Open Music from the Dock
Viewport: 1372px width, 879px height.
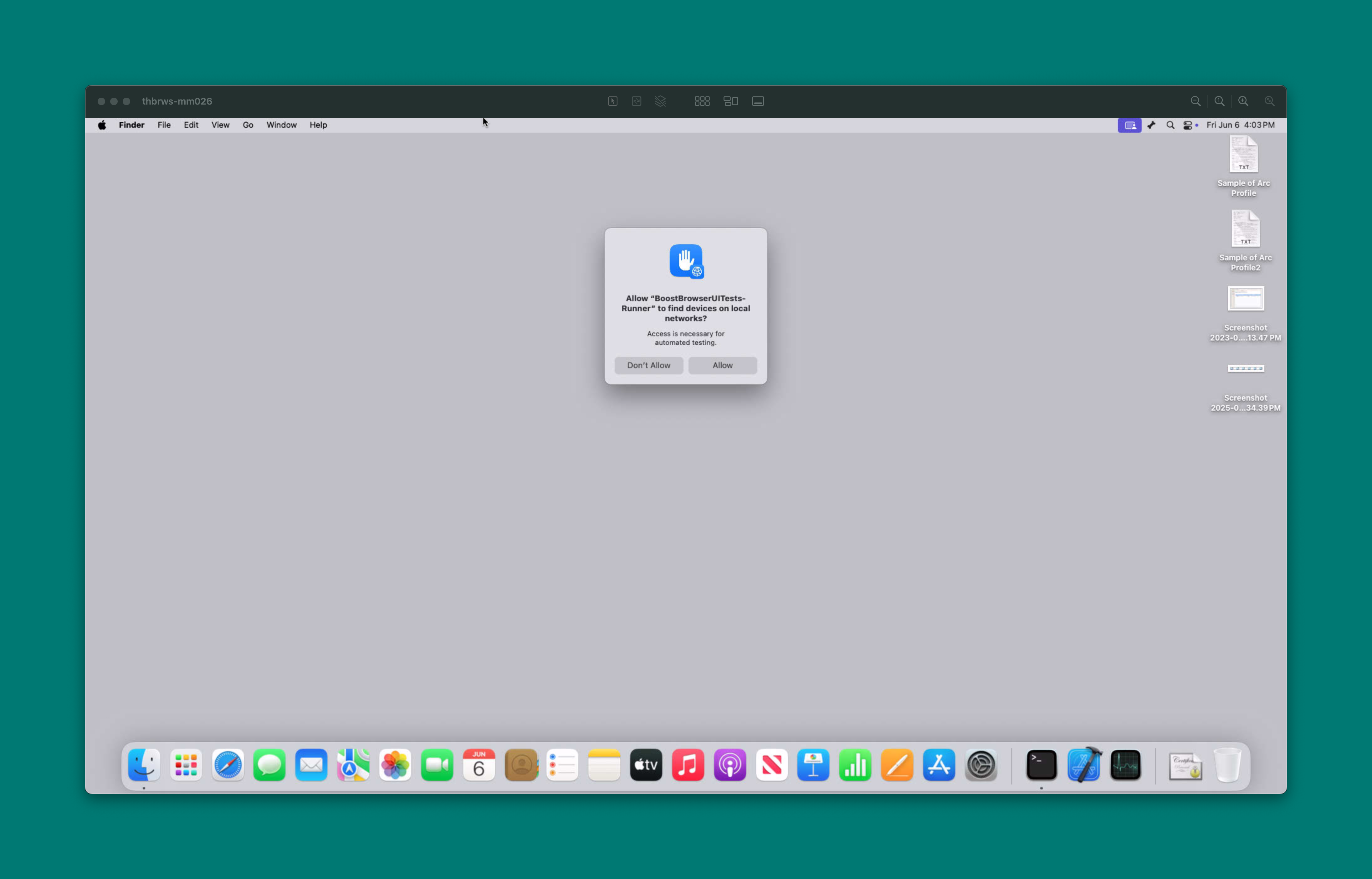coord(688,765)
